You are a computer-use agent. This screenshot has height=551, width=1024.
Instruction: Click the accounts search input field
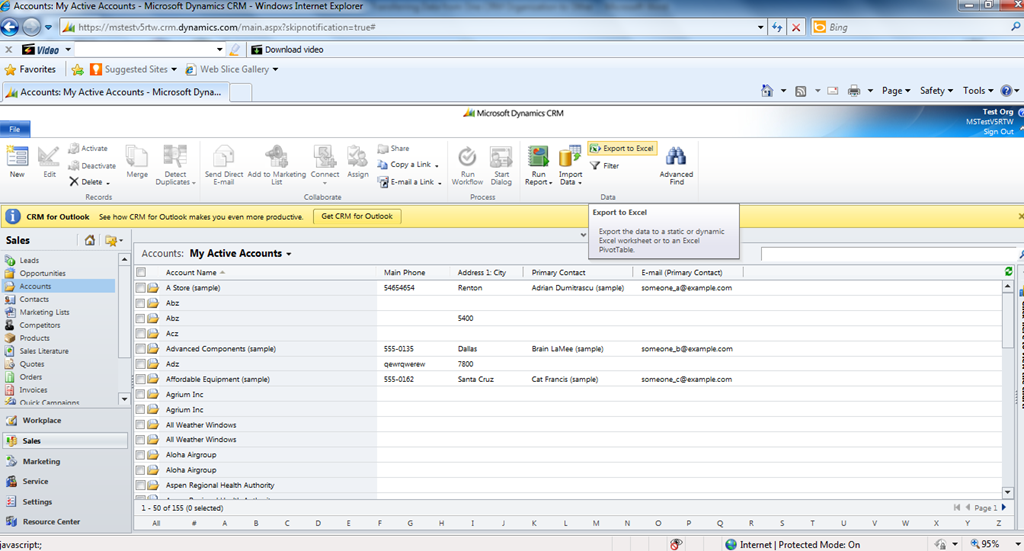tap(890, 255)
